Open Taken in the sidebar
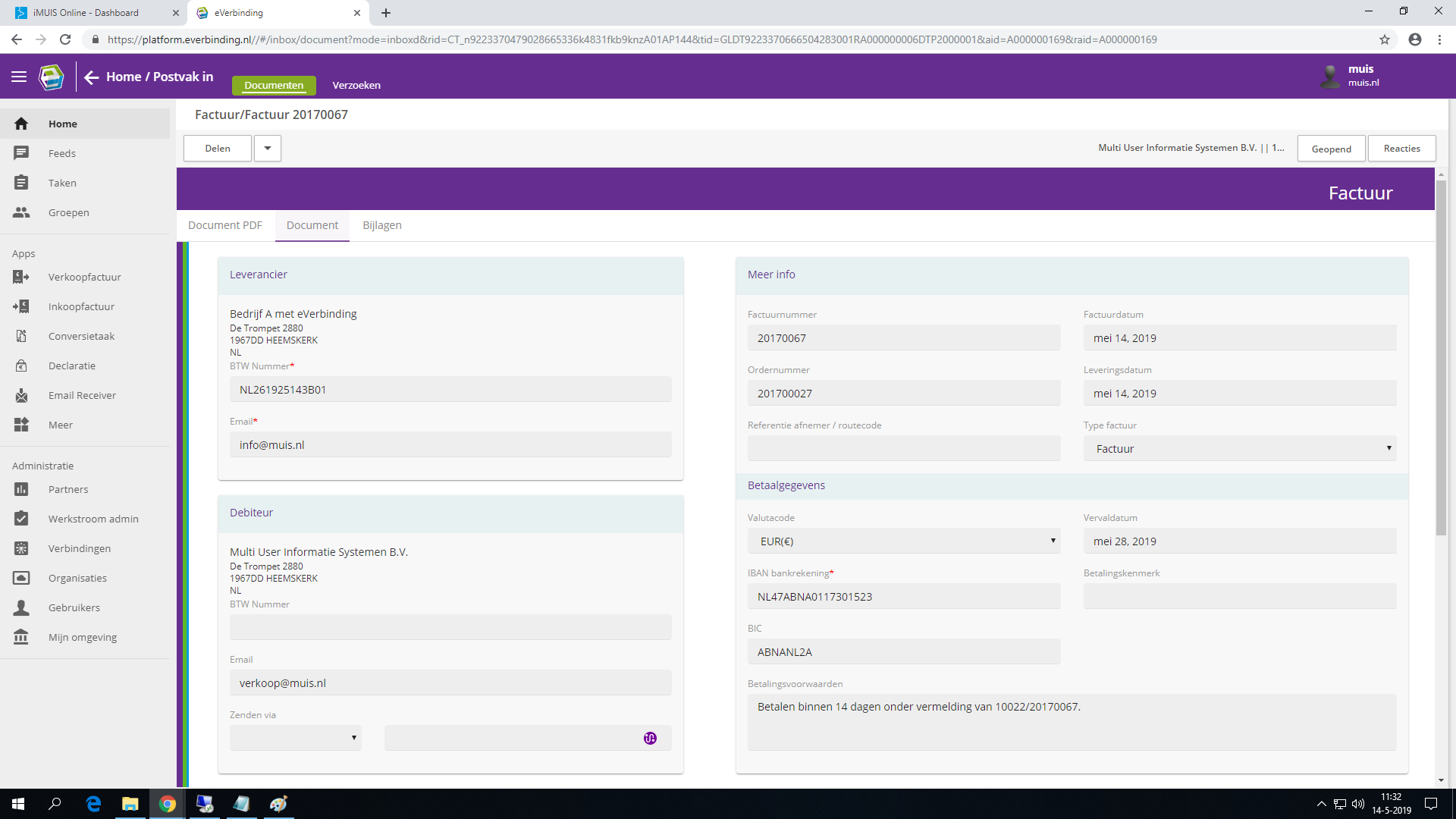This screenshot has height=819, width=1456. tap(62, 183)
